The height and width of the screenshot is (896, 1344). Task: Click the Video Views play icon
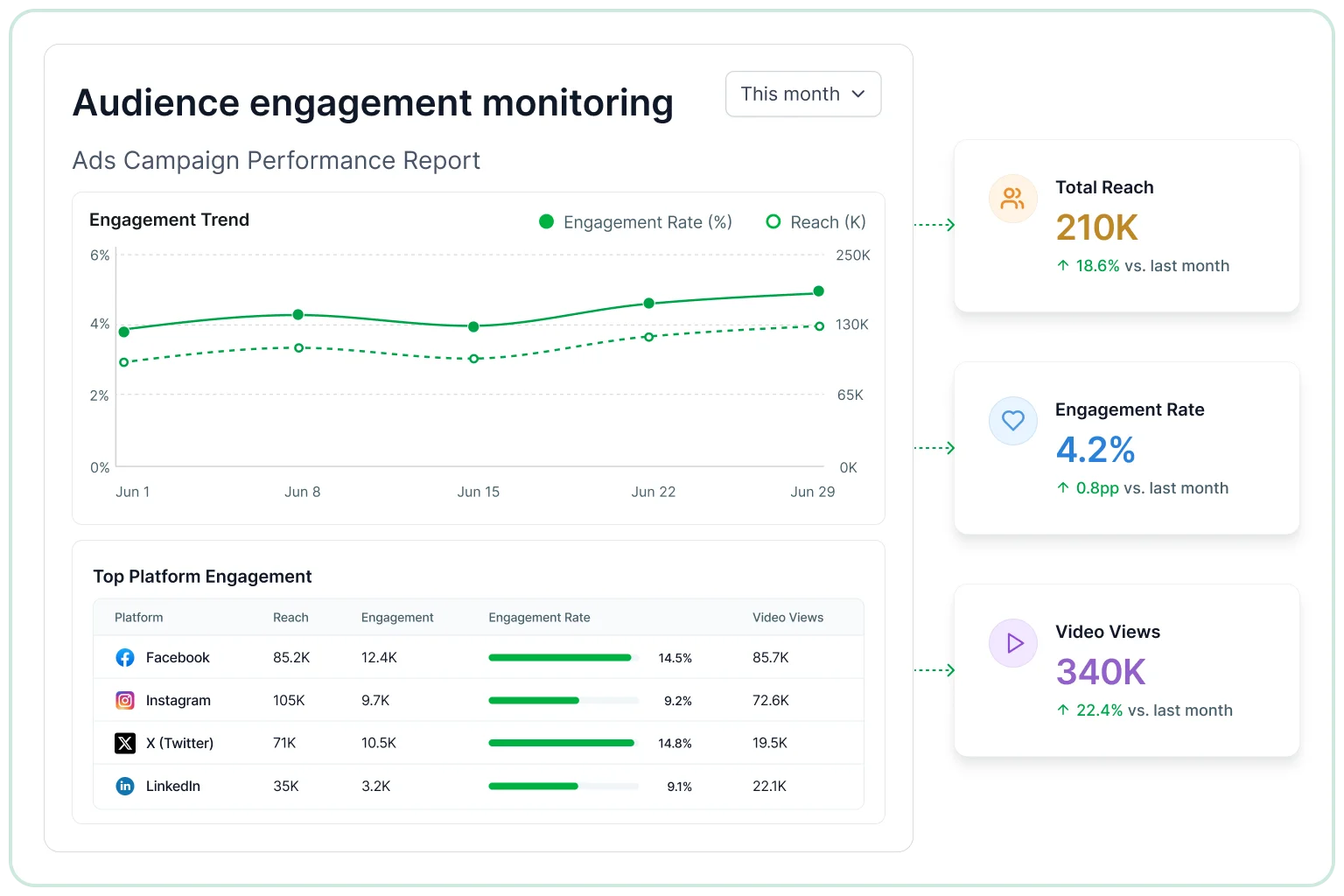(1012, 643)
